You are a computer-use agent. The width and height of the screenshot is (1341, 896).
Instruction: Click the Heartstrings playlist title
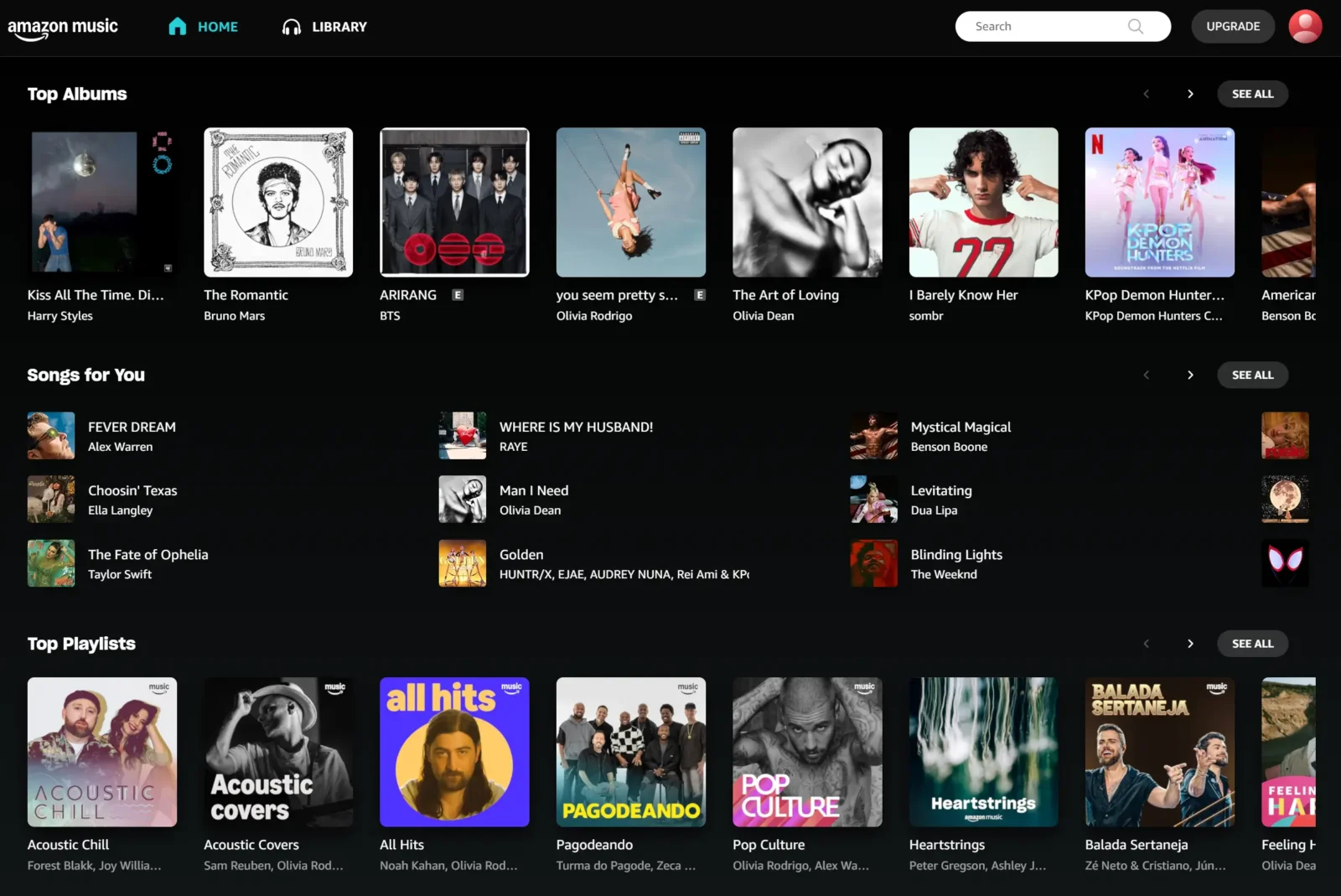tap(947, 845)
